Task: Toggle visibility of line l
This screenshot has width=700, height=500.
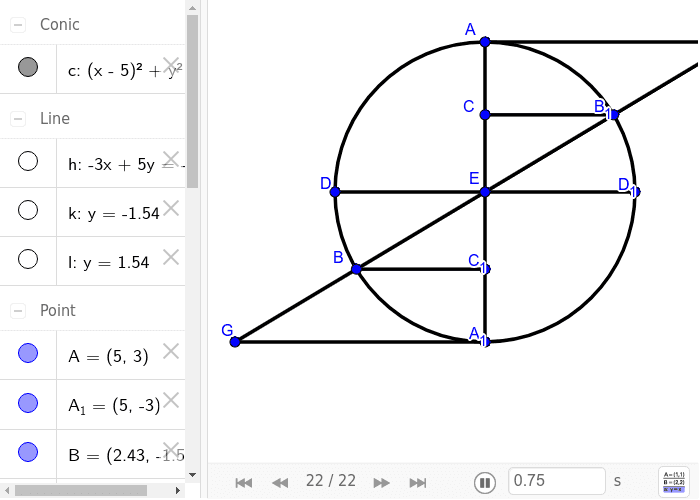Action: (x=28, y=259)
